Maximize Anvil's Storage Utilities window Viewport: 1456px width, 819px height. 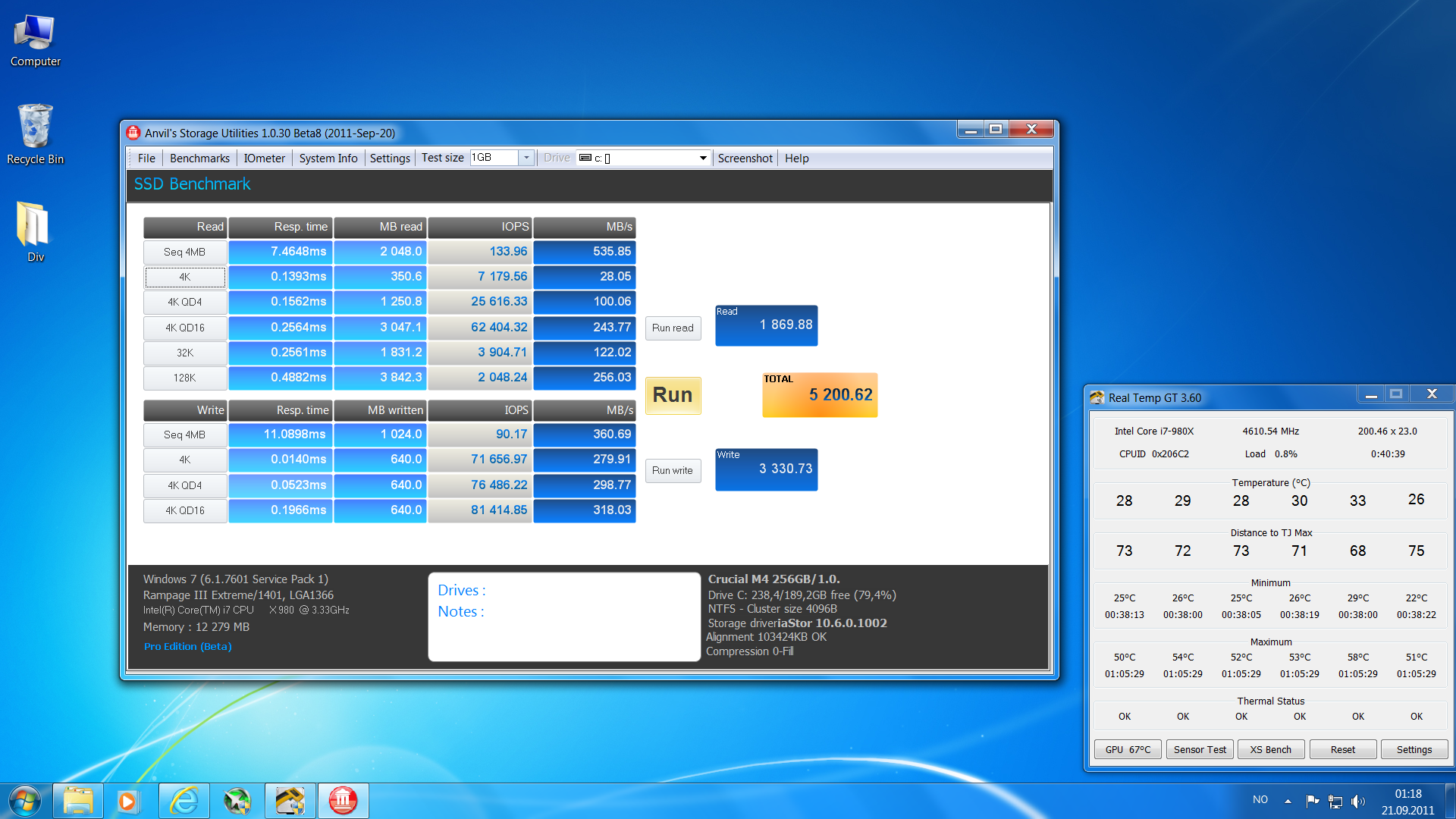[996, 130]
